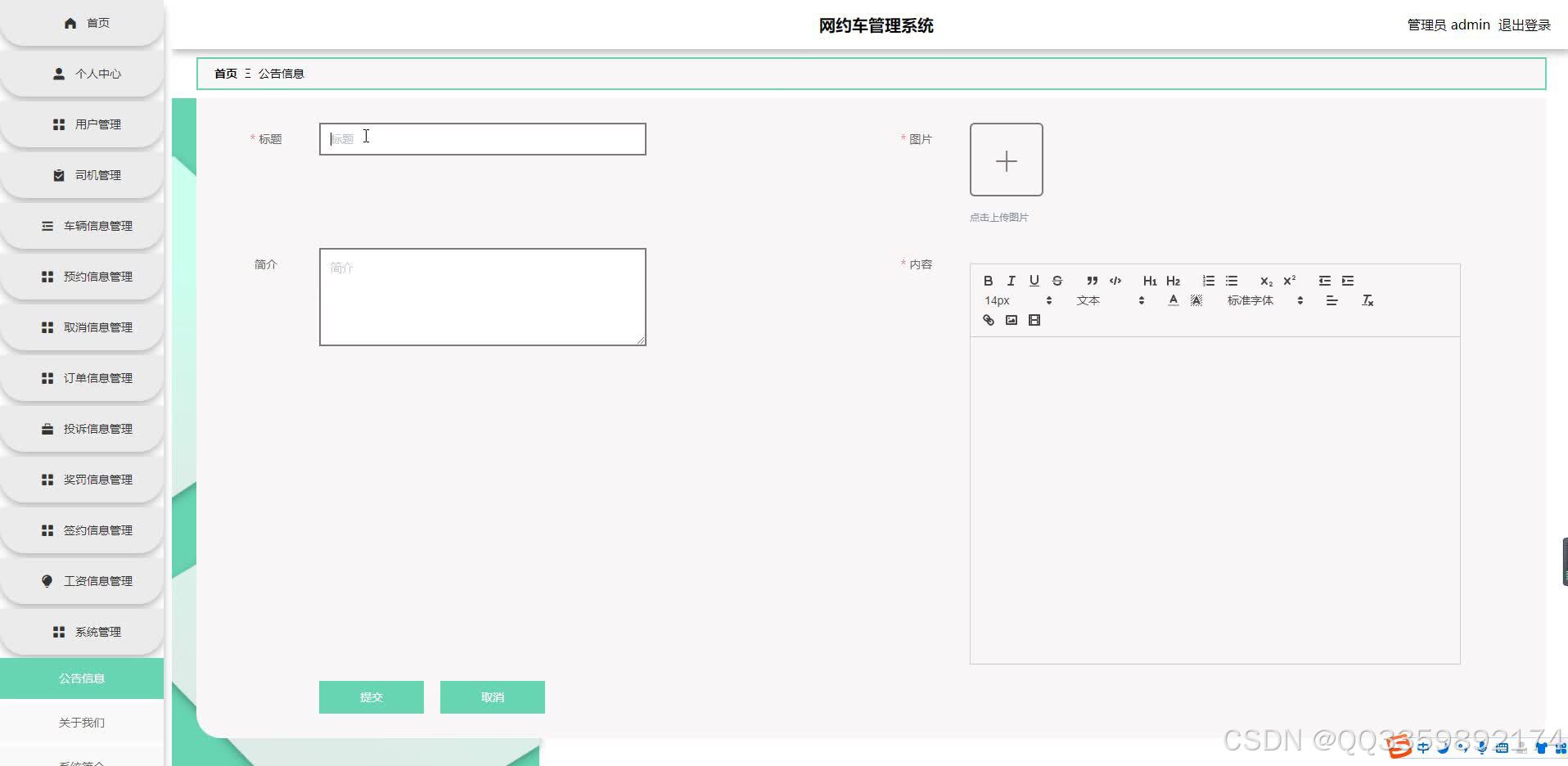Expand the 用户管理 sidebar menu
Viewport: 1568px width, 766px height.
click(82, 124)
